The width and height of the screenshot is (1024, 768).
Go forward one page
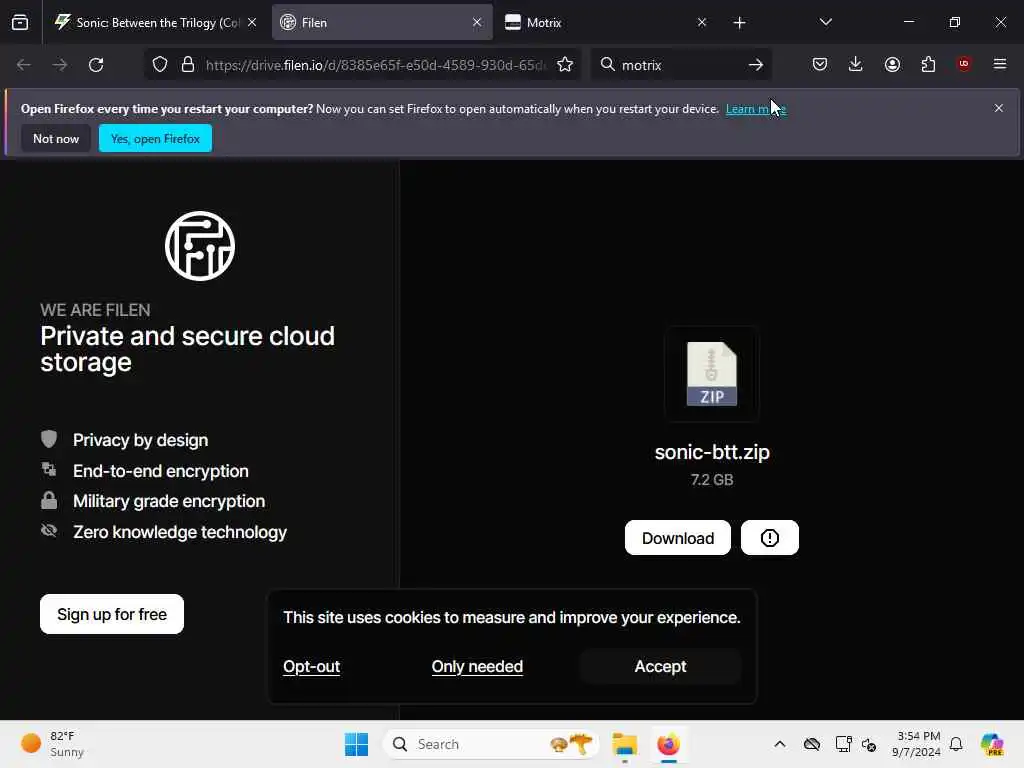(59, 65)
